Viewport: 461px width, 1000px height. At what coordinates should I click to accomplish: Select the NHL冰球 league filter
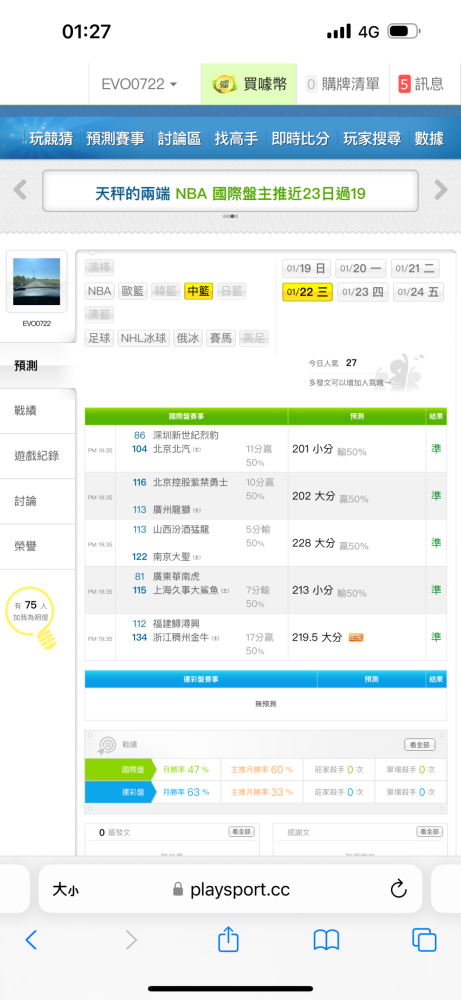[x=143, y=338]
